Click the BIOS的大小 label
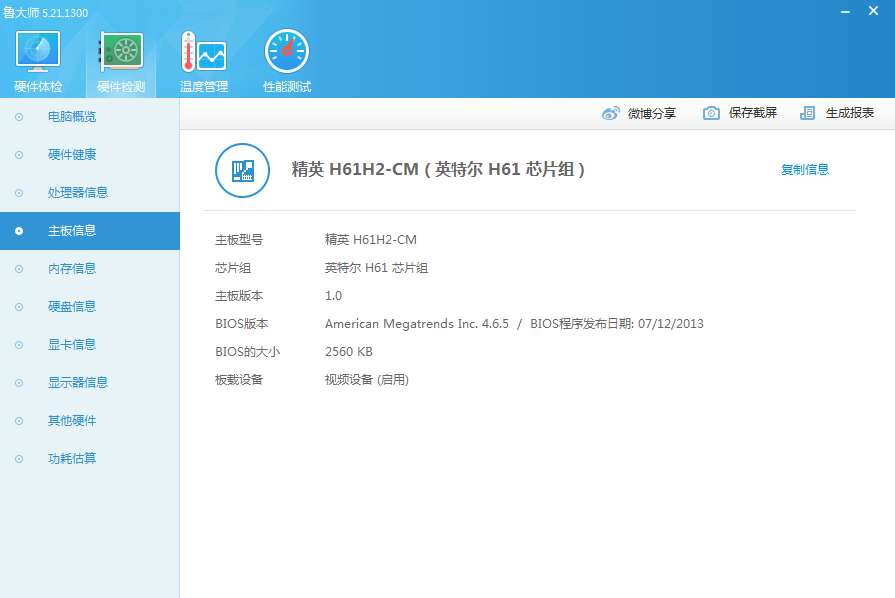 pos(247,351)
